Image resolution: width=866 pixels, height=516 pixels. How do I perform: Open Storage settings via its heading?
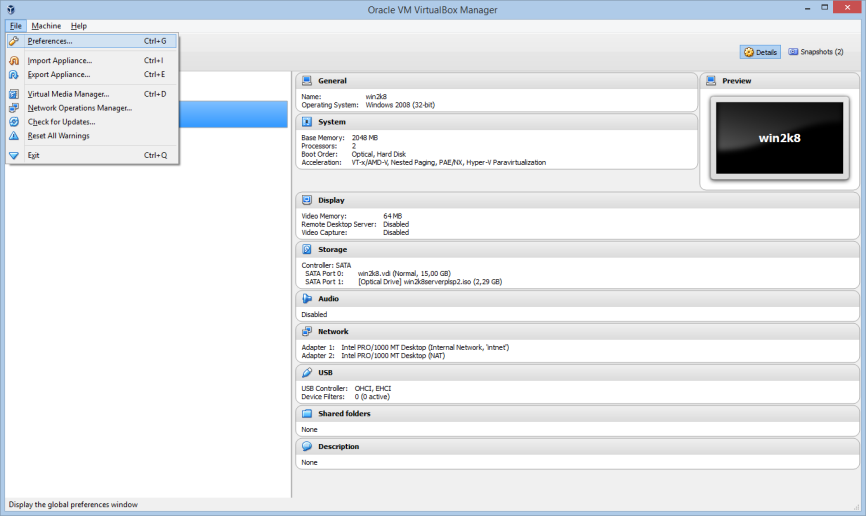(332, 249)
